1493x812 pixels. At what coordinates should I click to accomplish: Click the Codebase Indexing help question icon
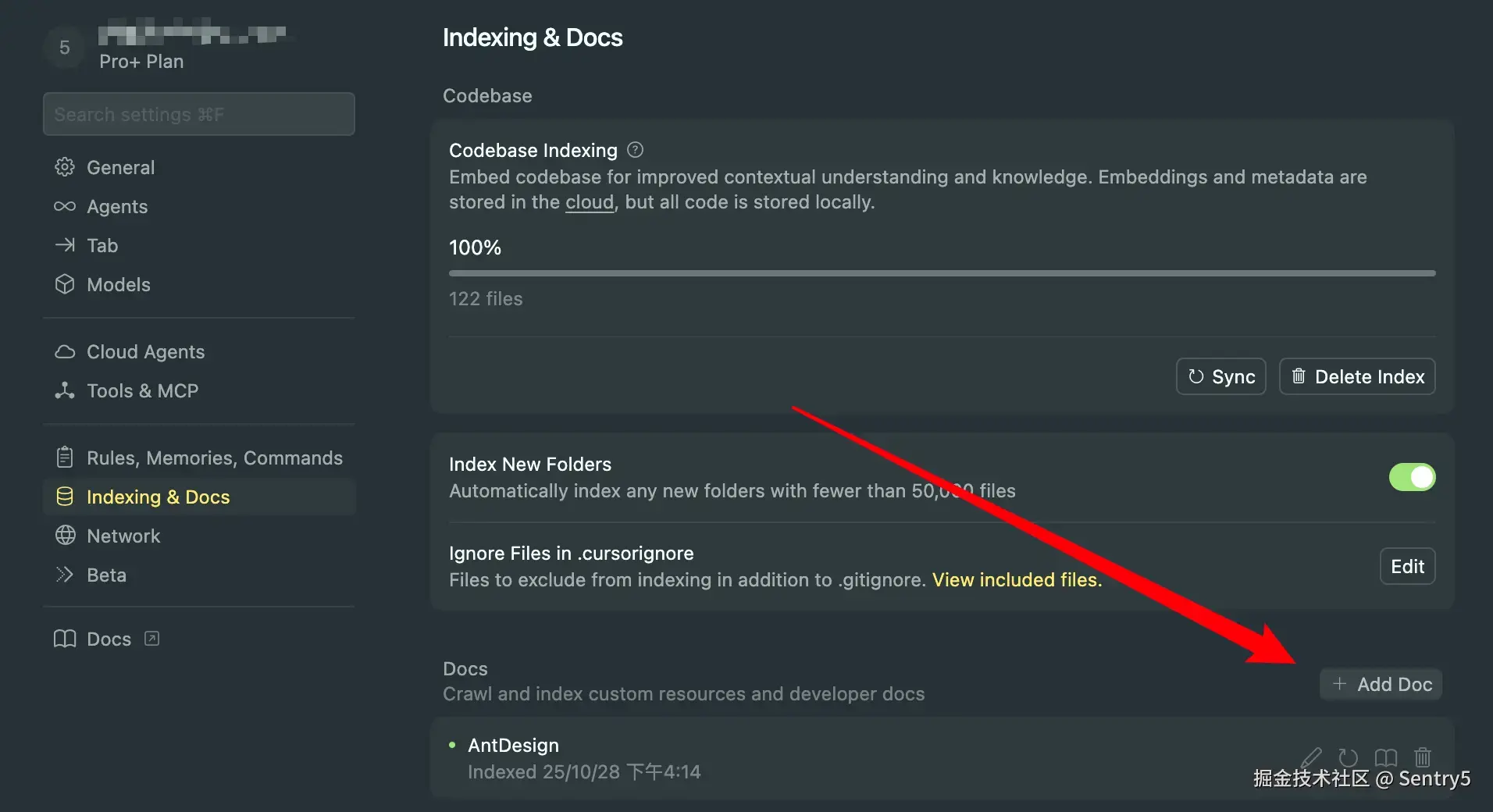pos(636,150)
